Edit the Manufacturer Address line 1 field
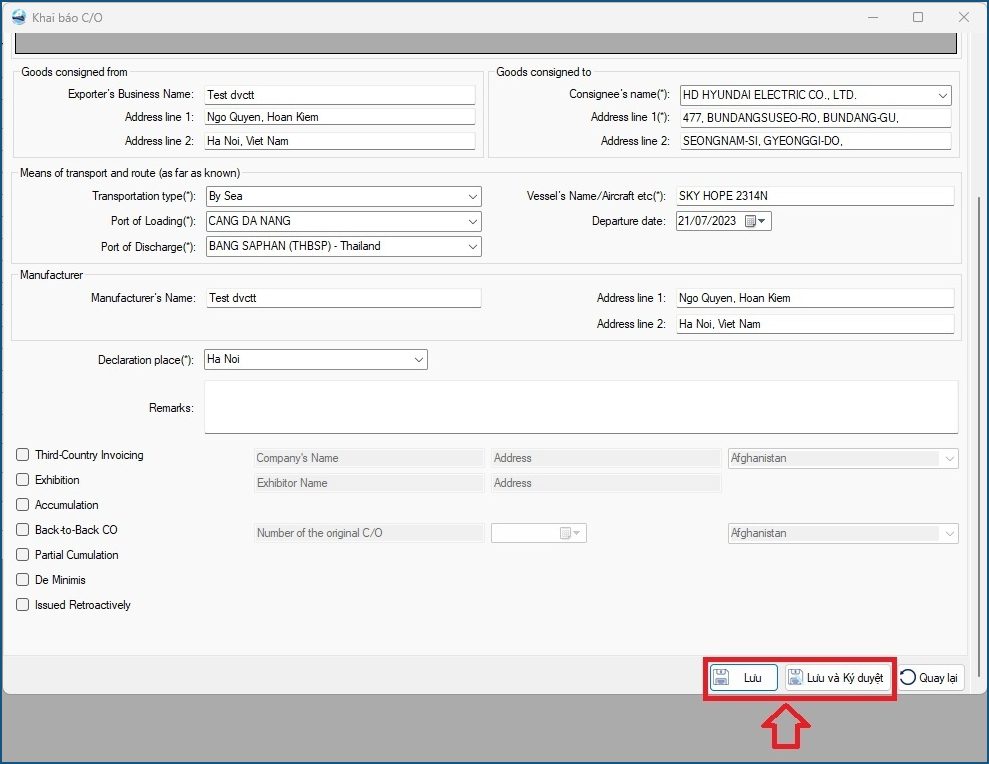Image resolution: width=989 pixels, height=764 pixels. 815,298
